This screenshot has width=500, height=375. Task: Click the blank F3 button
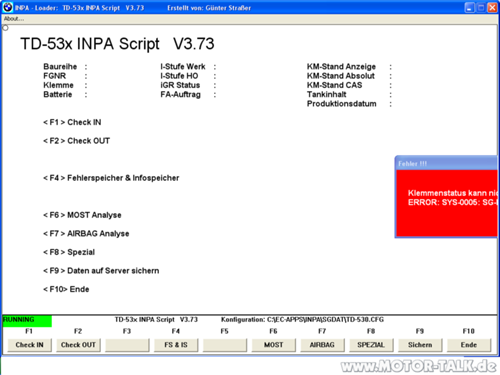click(x=127, y=345)
